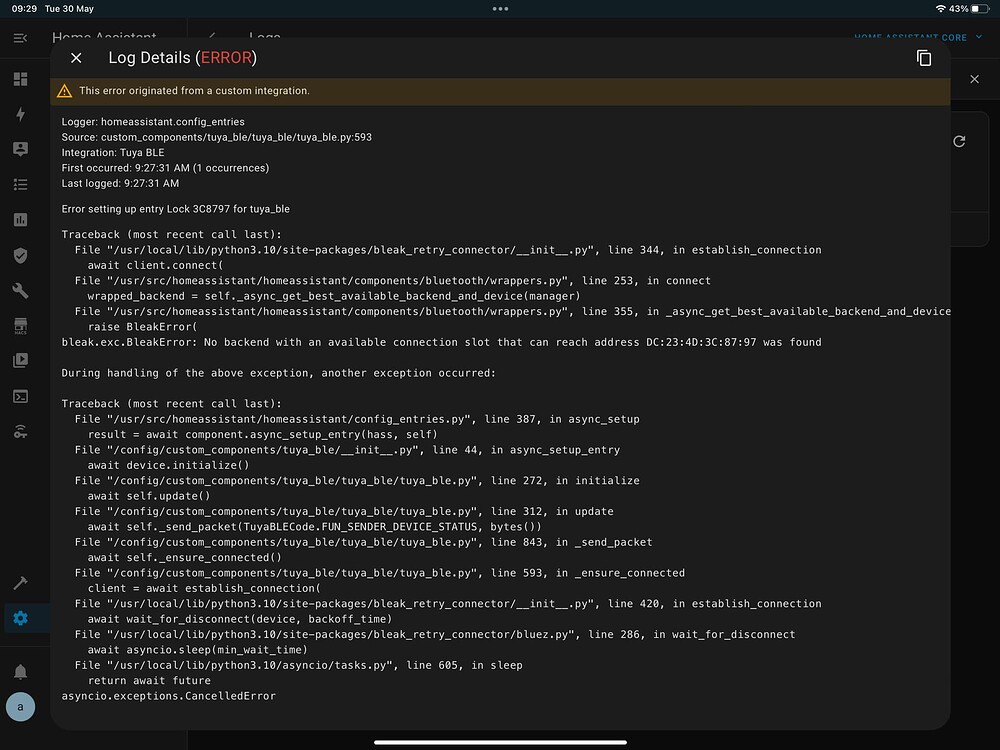
Task: Copy the log details to clipboard
Action: [924, 58]
